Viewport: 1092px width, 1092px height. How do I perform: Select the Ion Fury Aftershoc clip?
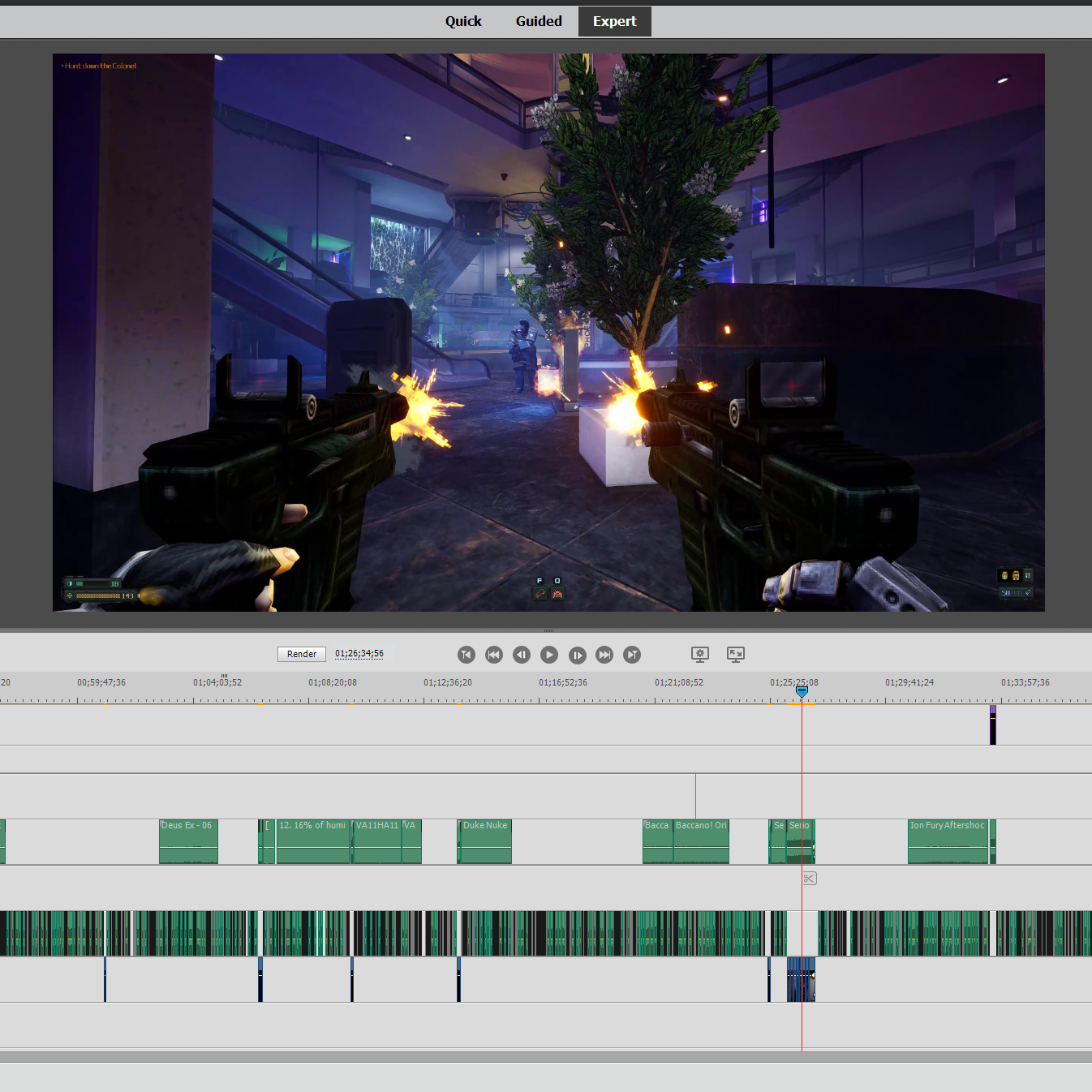click(x=948, y=842)
